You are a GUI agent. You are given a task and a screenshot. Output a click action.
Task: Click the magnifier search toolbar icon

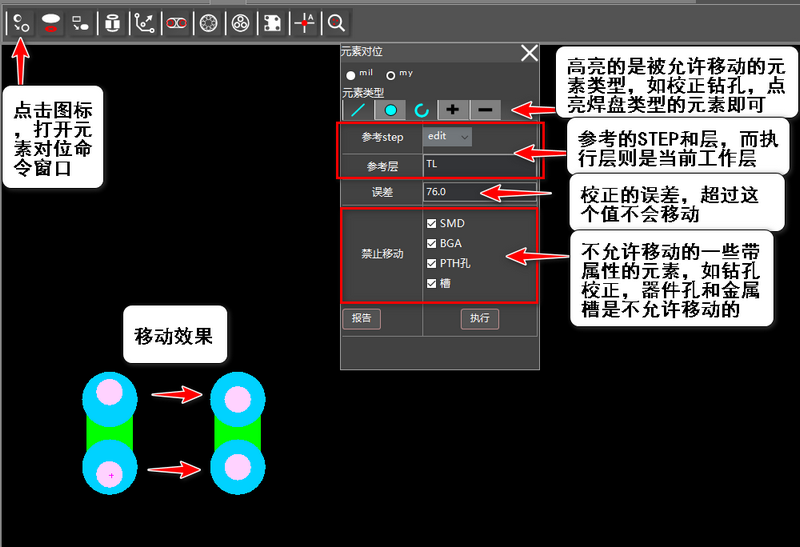[x=337, y=22]
